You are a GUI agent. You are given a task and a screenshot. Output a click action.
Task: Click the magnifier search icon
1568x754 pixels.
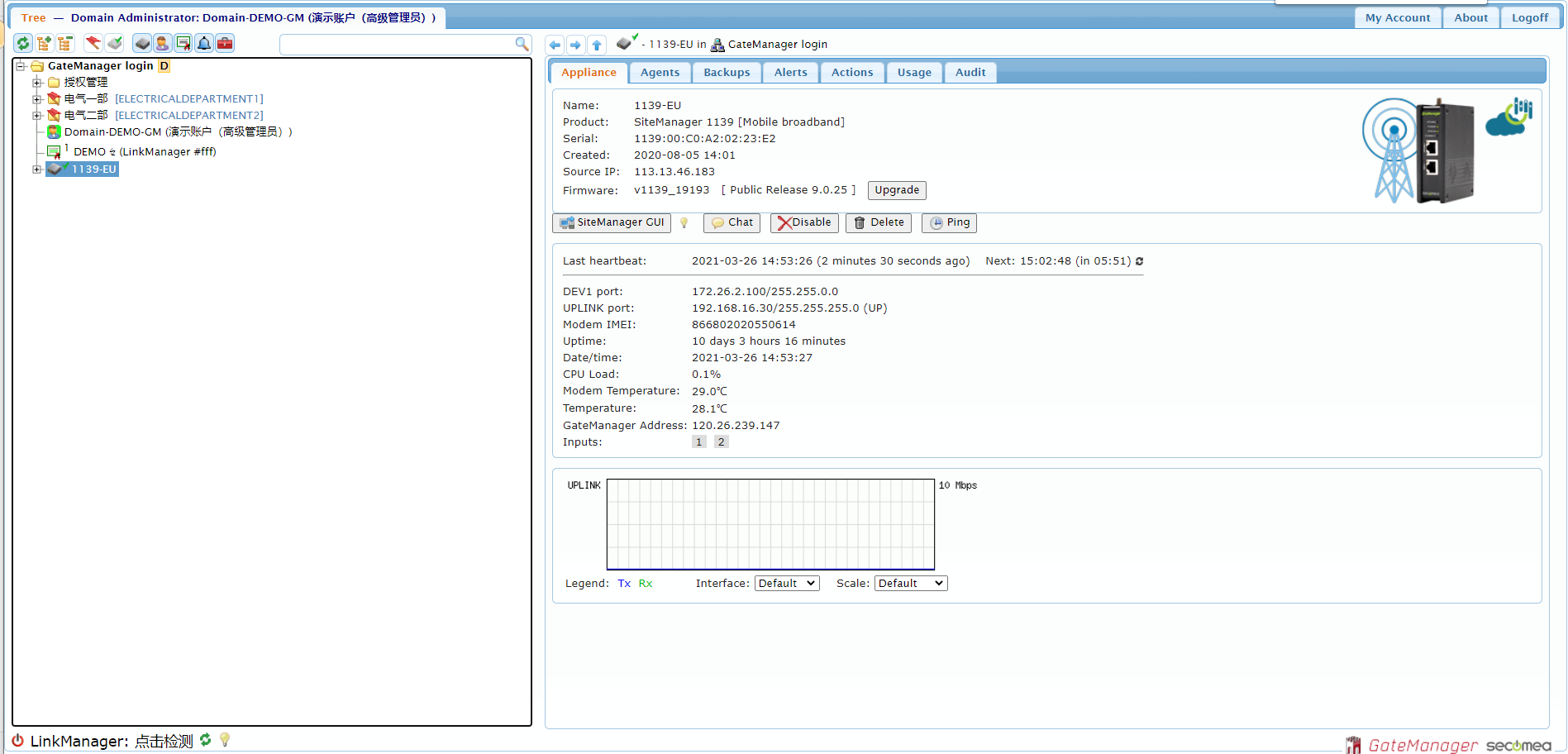[x=522, y=44]
